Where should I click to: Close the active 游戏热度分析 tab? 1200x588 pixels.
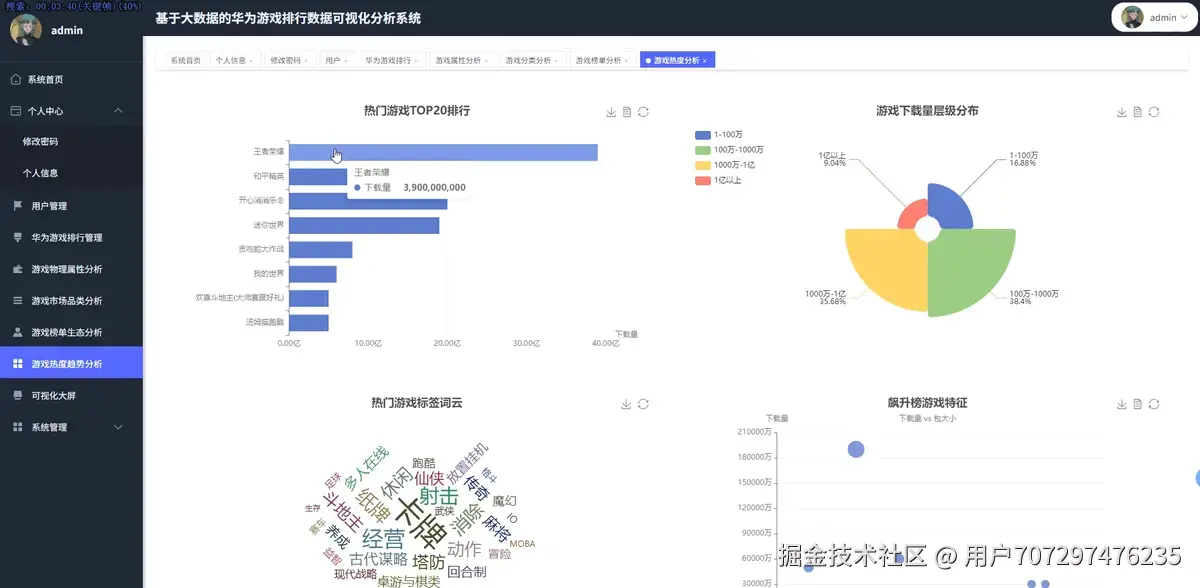click(x=705, y=61)
